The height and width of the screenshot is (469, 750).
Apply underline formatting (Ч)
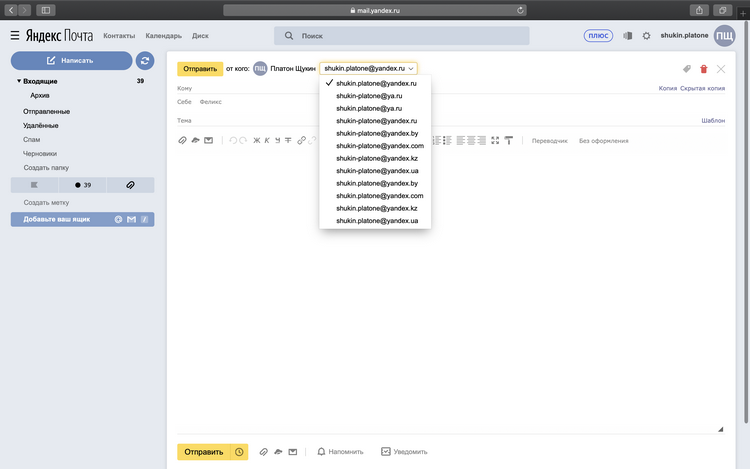277,141
